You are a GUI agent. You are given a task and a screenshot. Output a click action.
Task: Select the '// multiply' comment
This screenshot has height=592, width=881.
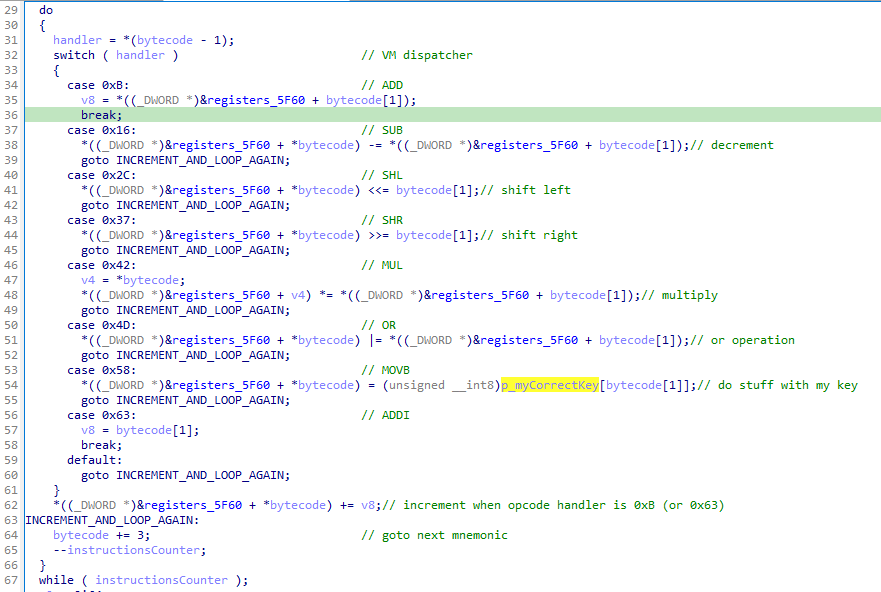click(x=680, y=295)
